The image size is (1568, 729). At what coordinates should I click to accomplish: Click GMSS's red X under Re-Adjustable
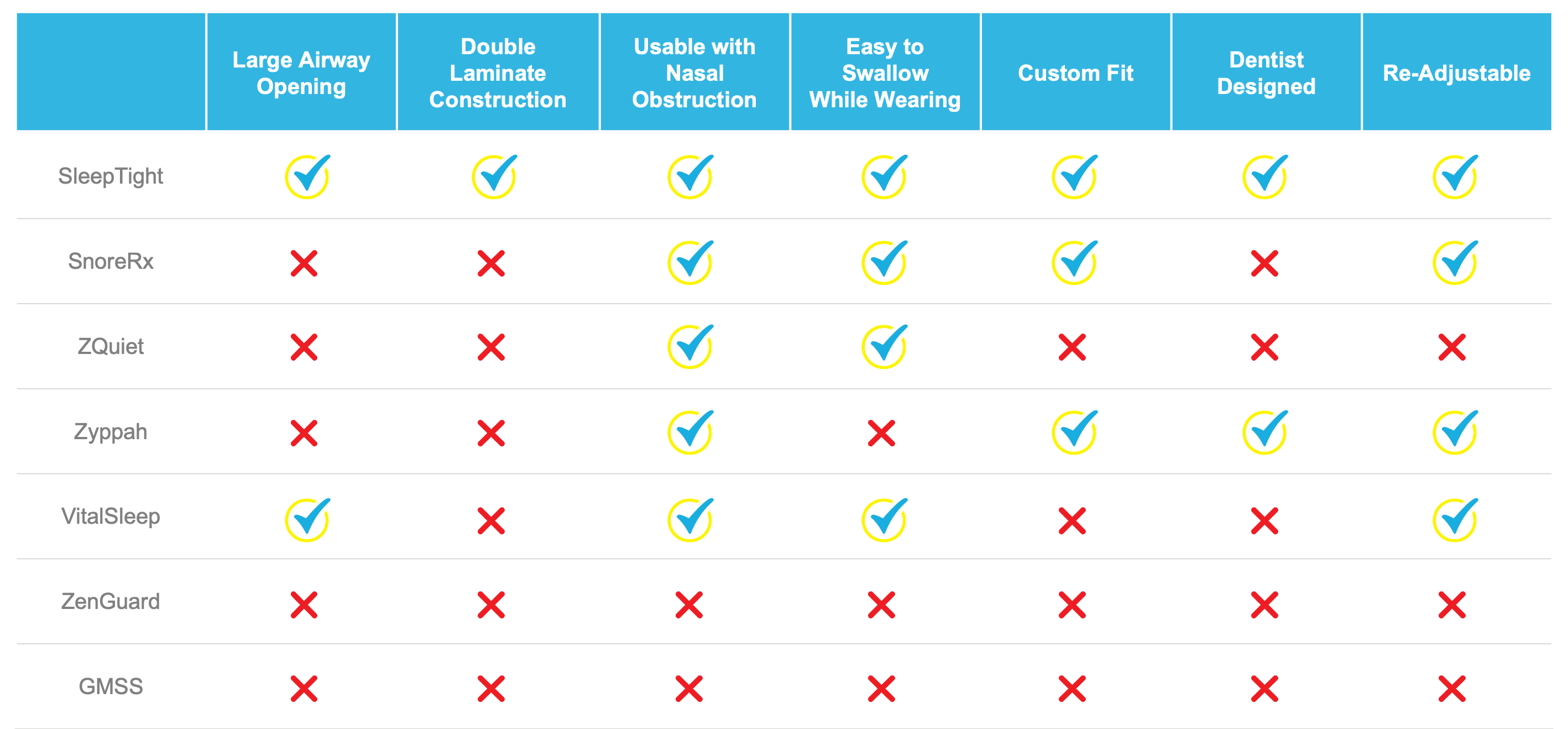coord(1452,689)
